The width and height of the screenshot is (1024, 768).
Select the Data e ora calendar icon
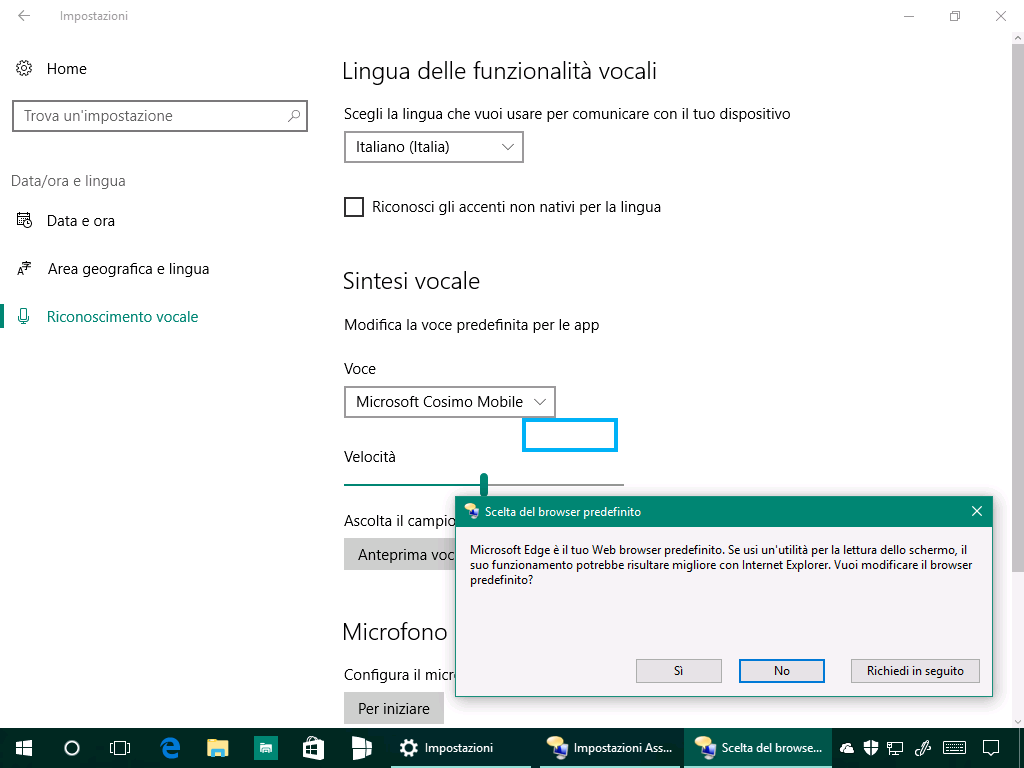[24, 221]
